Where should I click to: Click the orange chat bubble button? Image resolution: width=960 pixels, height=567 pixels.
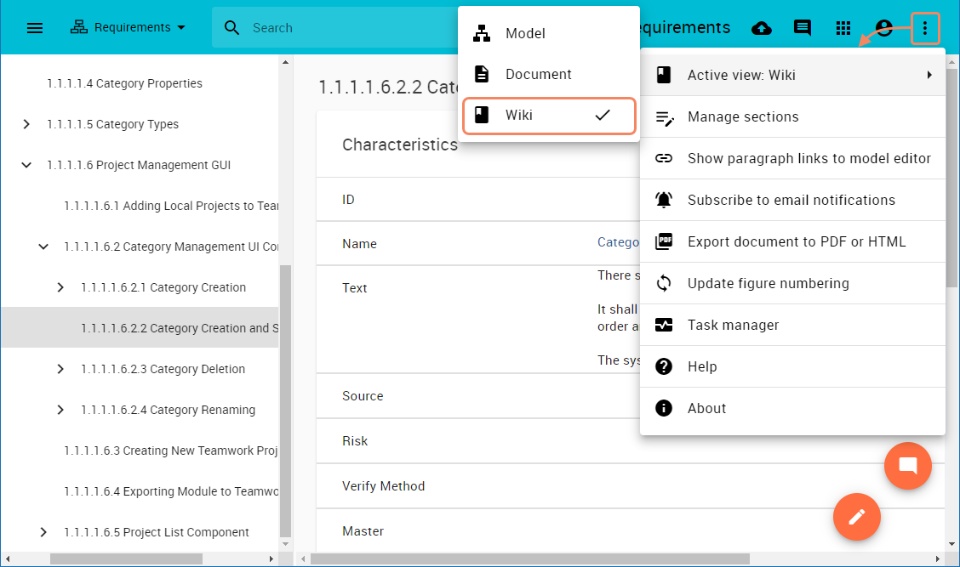(907, 466)
